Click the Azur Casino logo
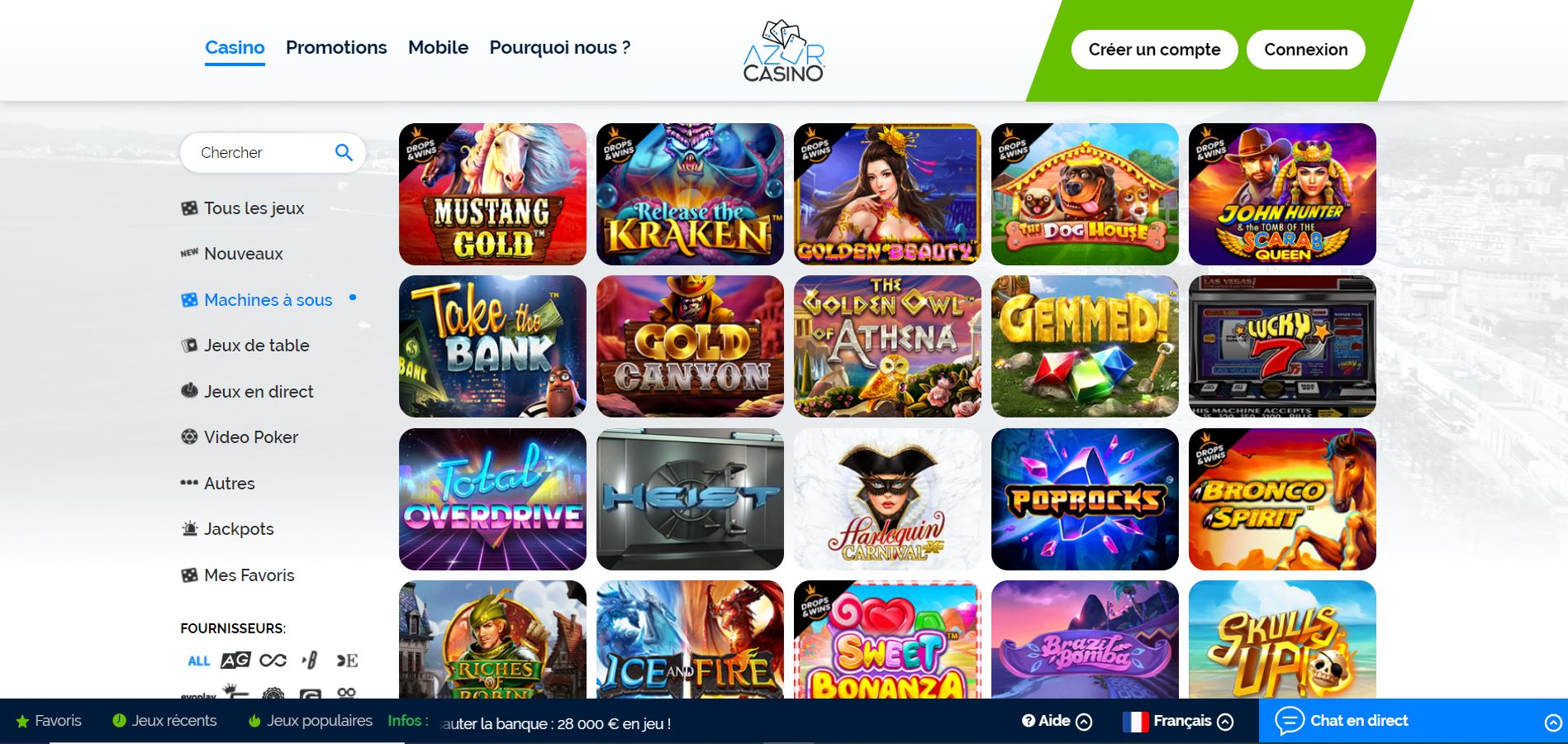The width and height of the screenshot is (1568, 744). (x=783, y=50)
